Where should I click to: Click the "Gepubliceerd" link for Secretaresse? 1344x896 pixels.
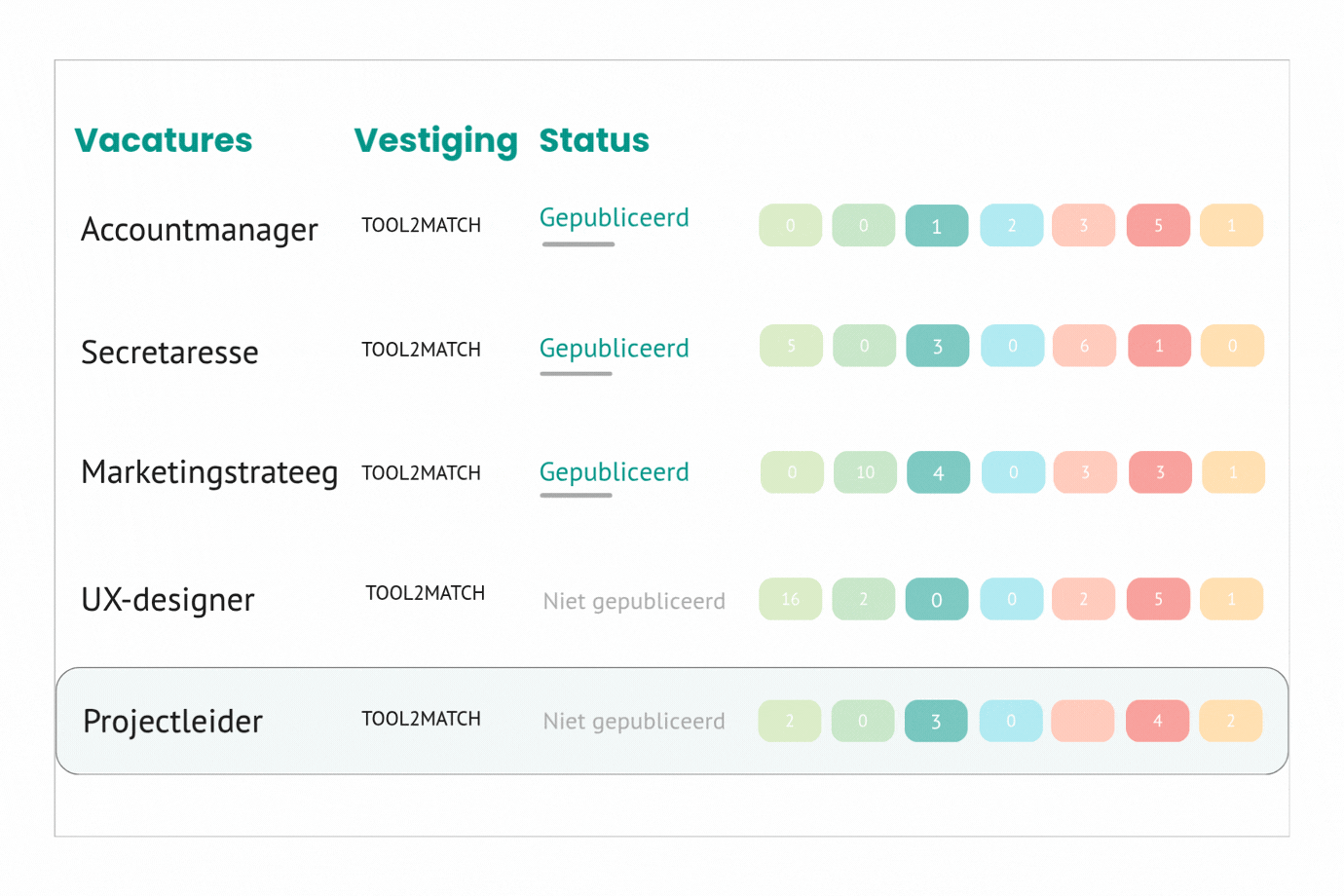pyautogui.click(x=613, y=348)
